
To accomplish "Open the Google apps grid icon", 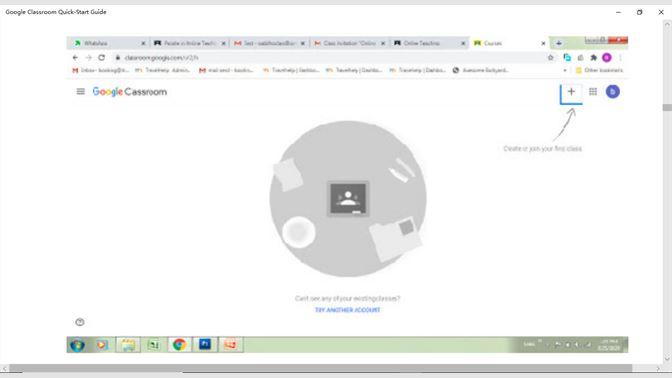I will [x=593, y=91].
